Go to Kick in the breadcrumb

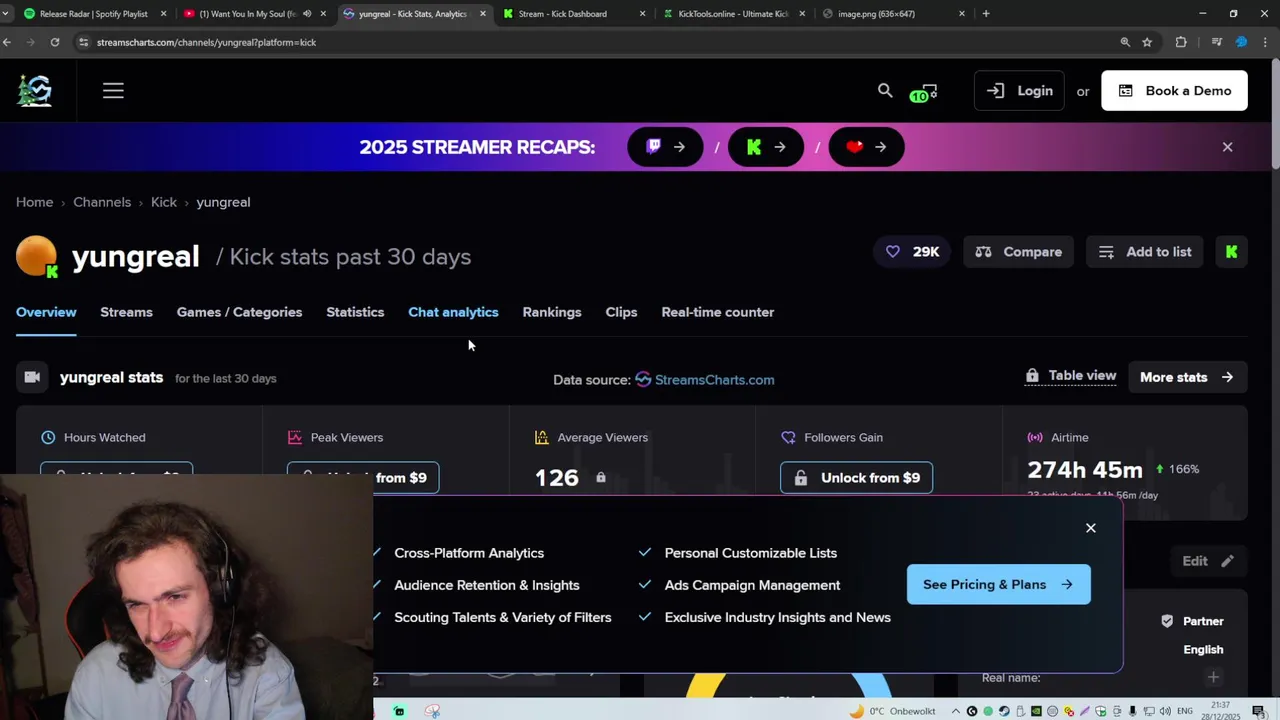point(164,202)
